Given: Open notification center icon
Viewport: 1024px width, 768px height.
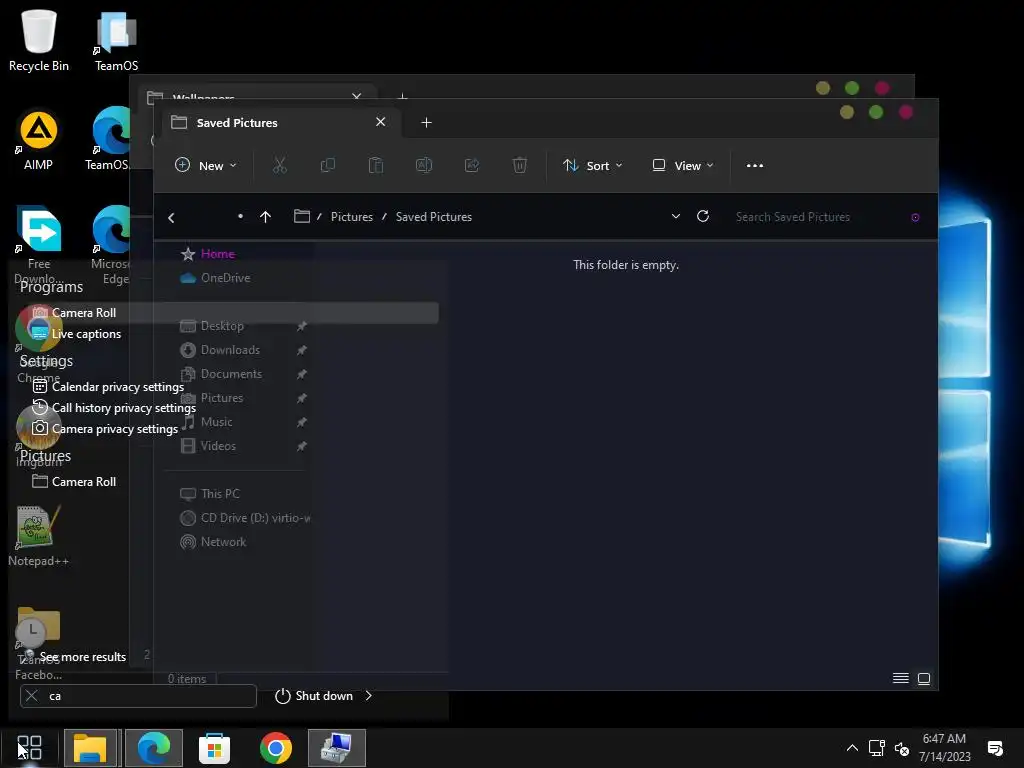Looking at the screenshot, I should pyautogui.click(x=995, y=748).
